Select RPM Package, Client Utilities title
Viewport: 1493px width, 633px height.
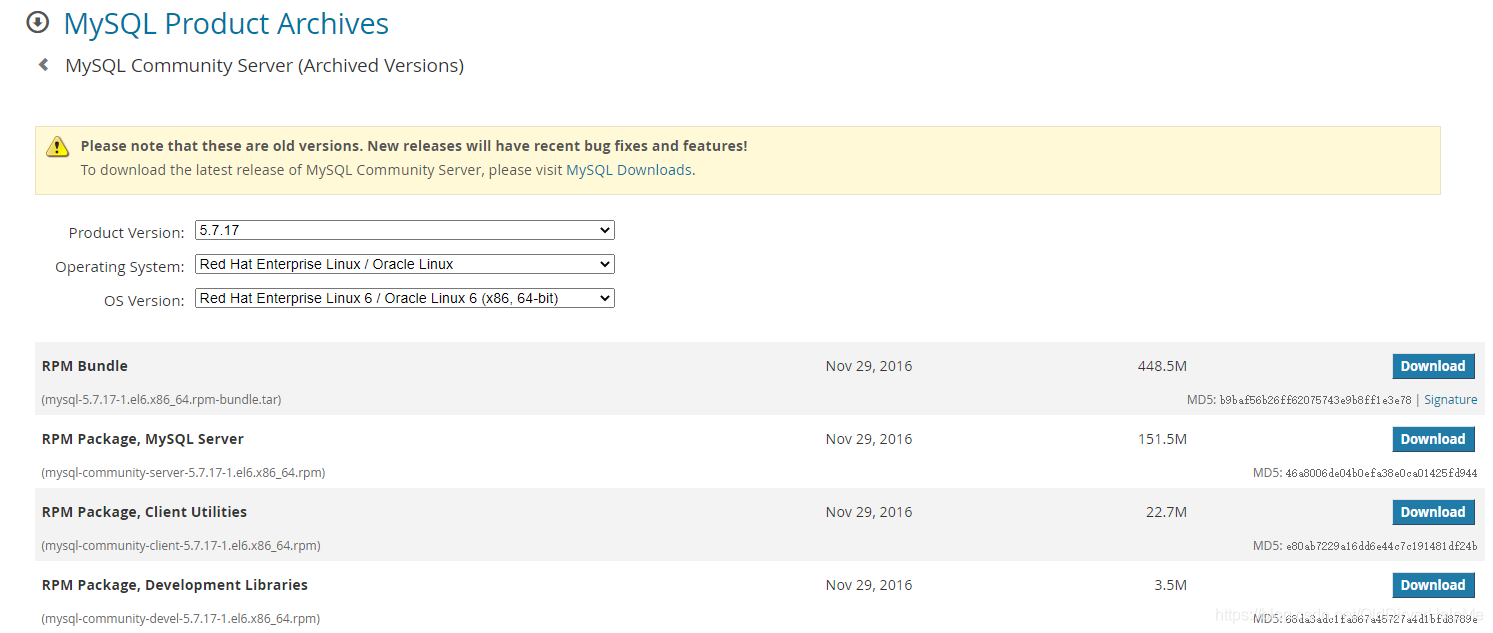click(x=144, y=512)
